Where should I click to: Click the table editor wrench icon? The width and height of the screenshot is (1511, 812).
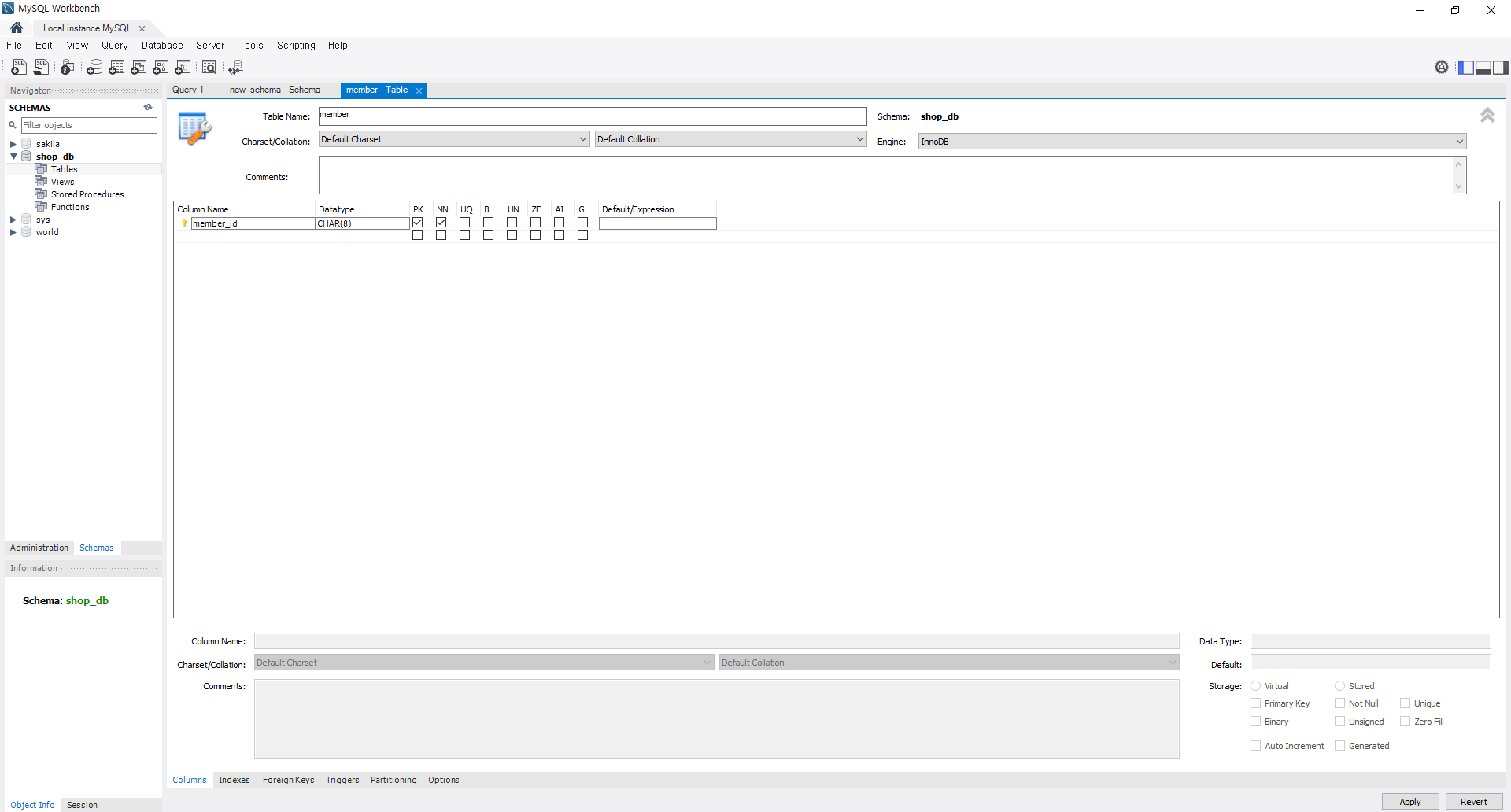[194, 128]
